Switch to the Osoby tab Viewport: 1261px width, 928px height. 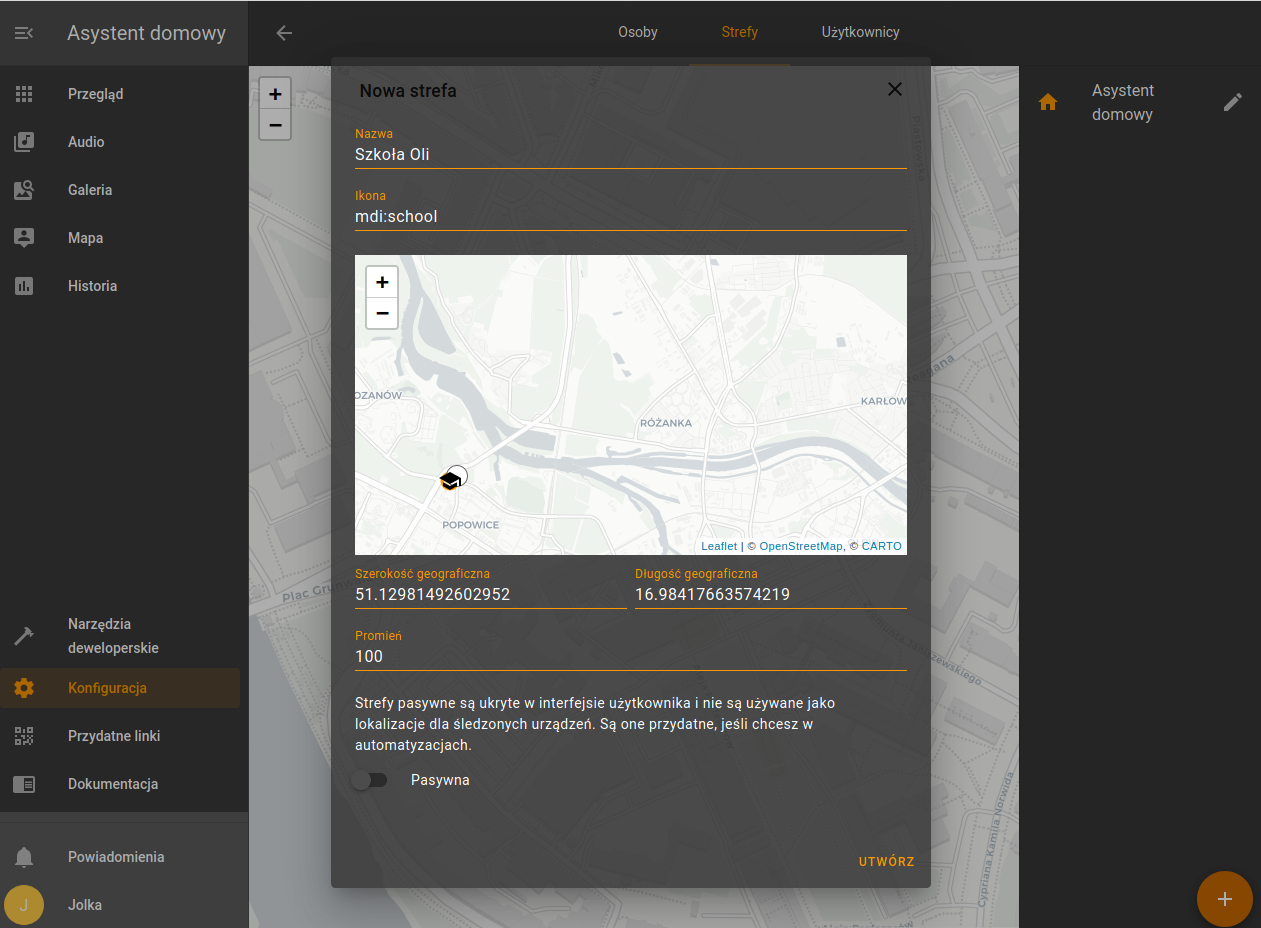(638, 32)
